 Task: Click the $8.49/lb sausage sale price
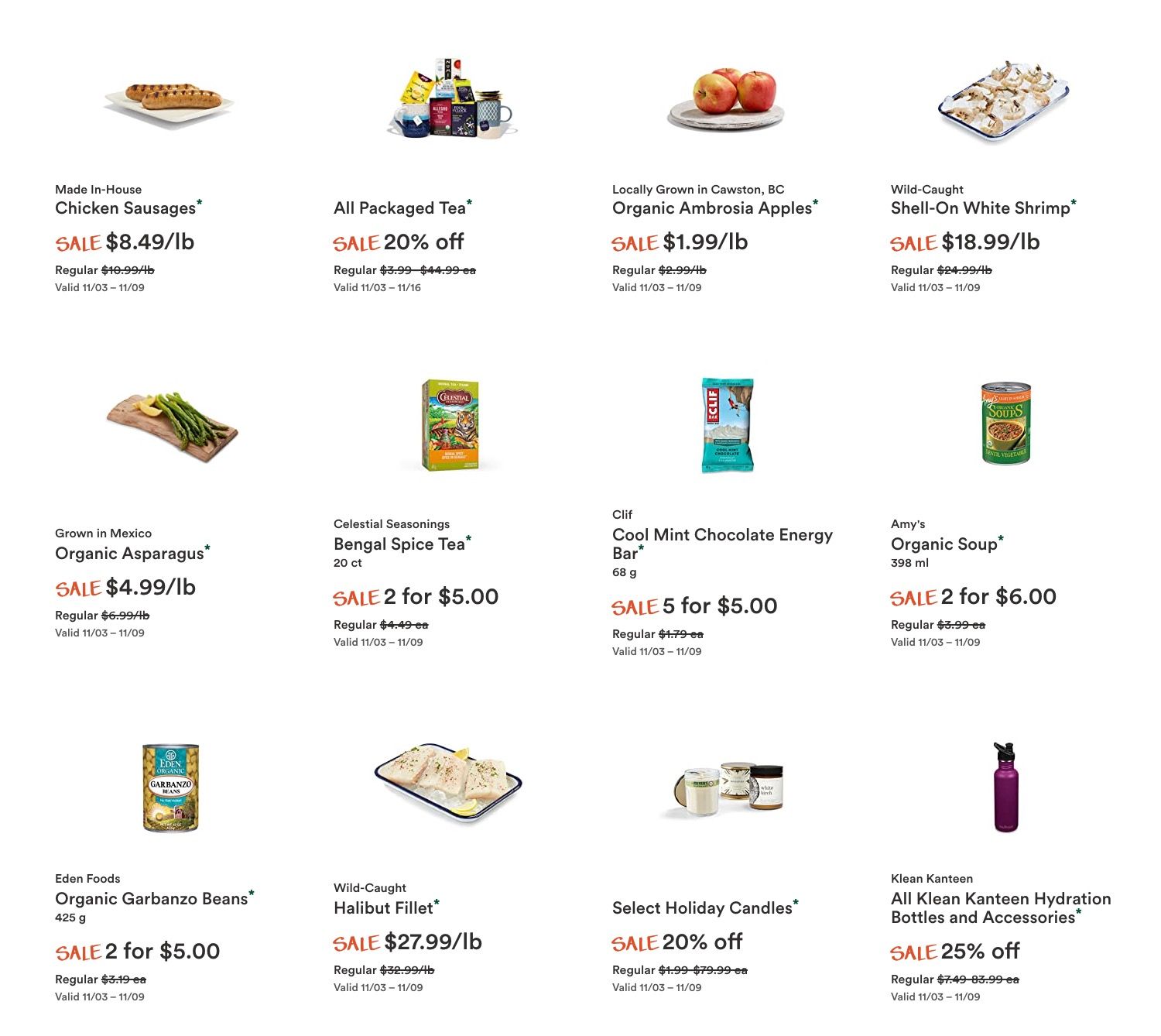coord(150,242)
